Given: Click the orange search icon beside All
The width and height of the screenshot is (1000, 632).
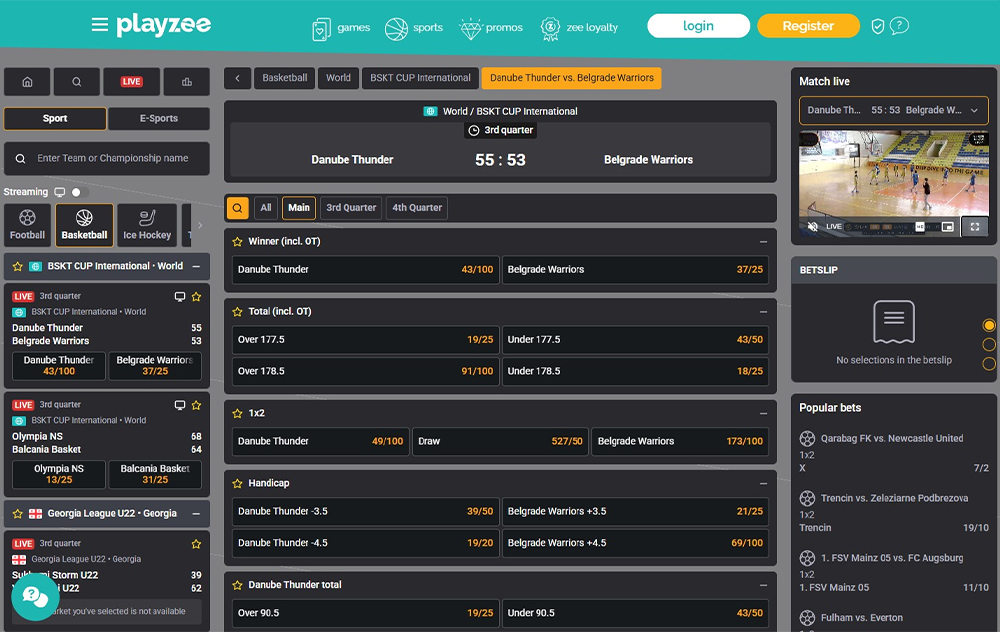Looking at the screenshot, I should click(x=237, y=208).
